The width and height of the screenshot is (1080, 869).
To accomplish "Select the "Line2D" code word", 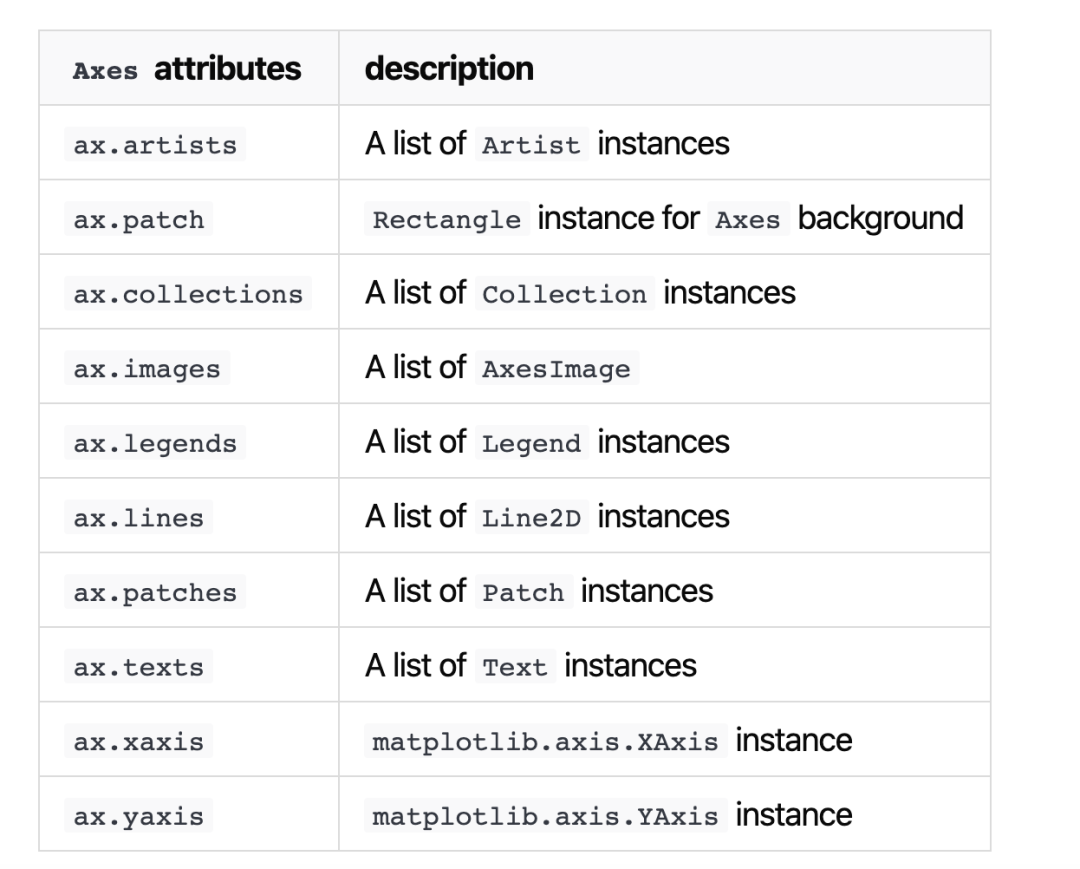I will (530, 518).
